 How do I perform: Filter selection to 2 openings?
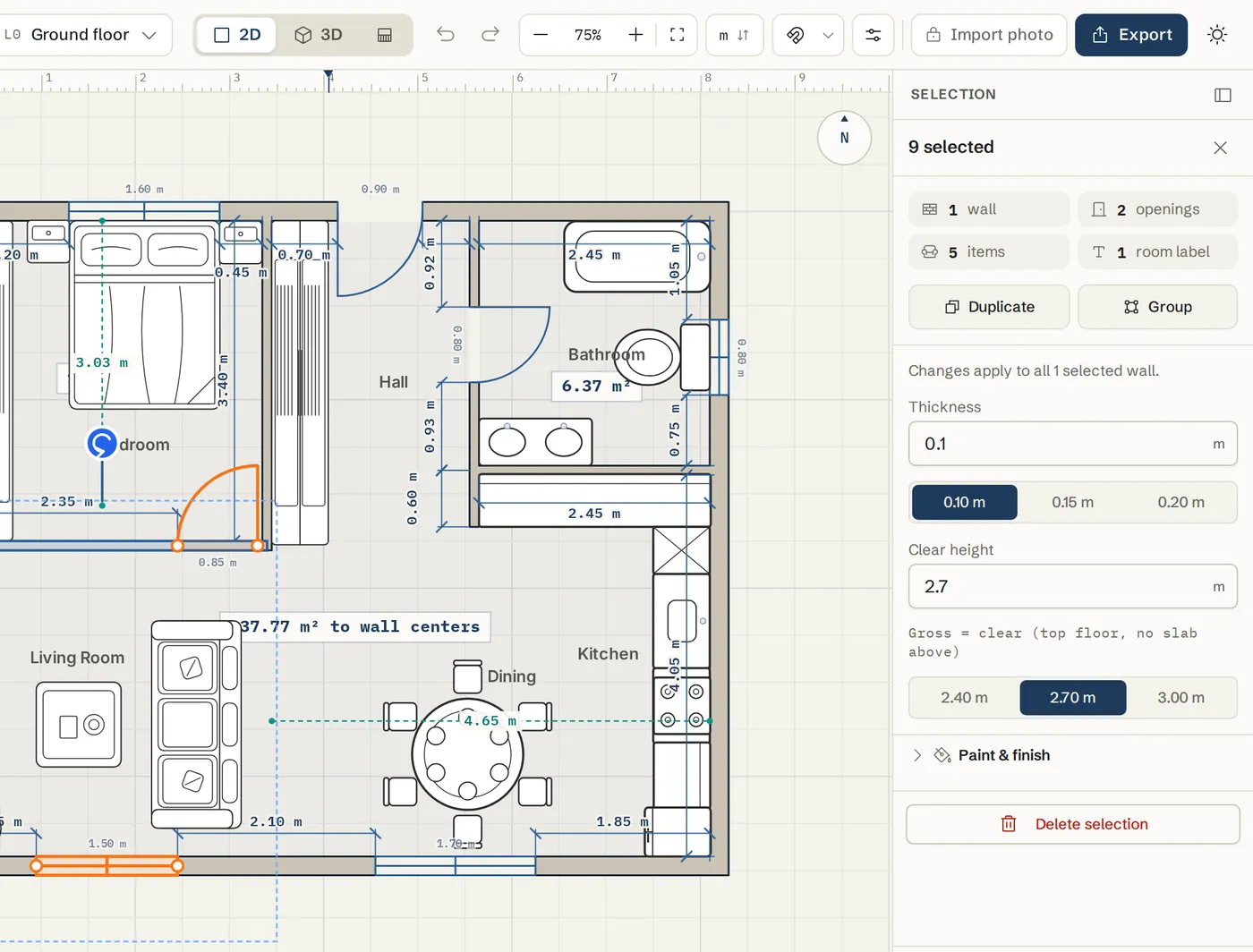tap(1157, 209)
